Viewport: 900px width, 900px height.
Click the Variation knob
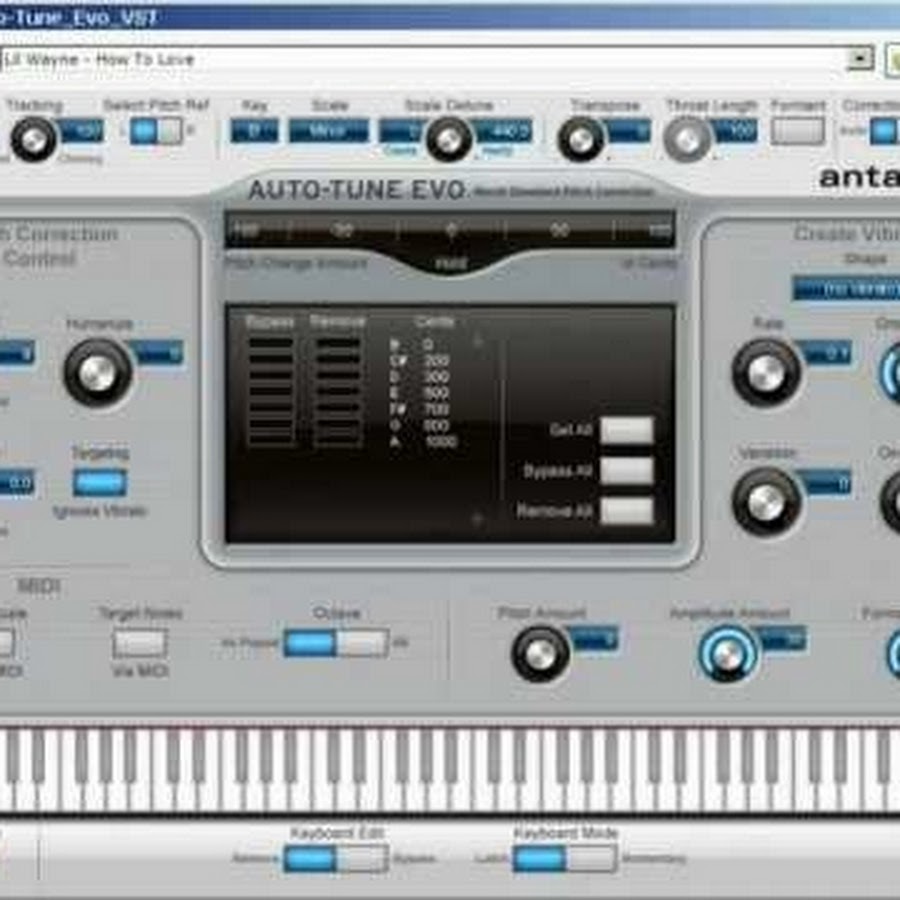766,501
